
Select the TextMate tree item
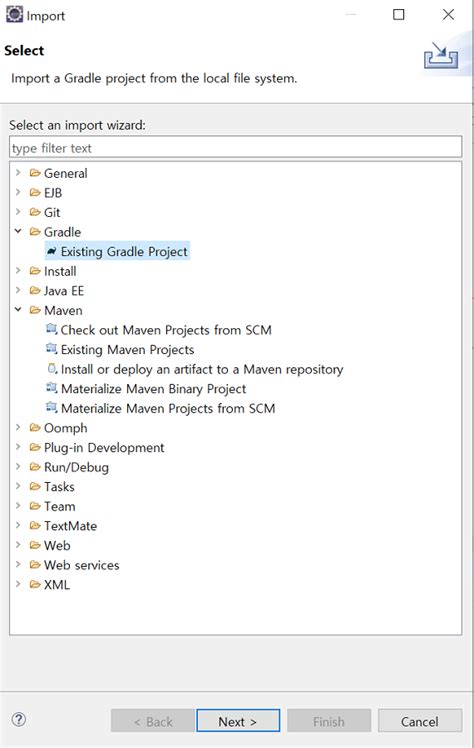pyautogui.click(x=71, y=526)
